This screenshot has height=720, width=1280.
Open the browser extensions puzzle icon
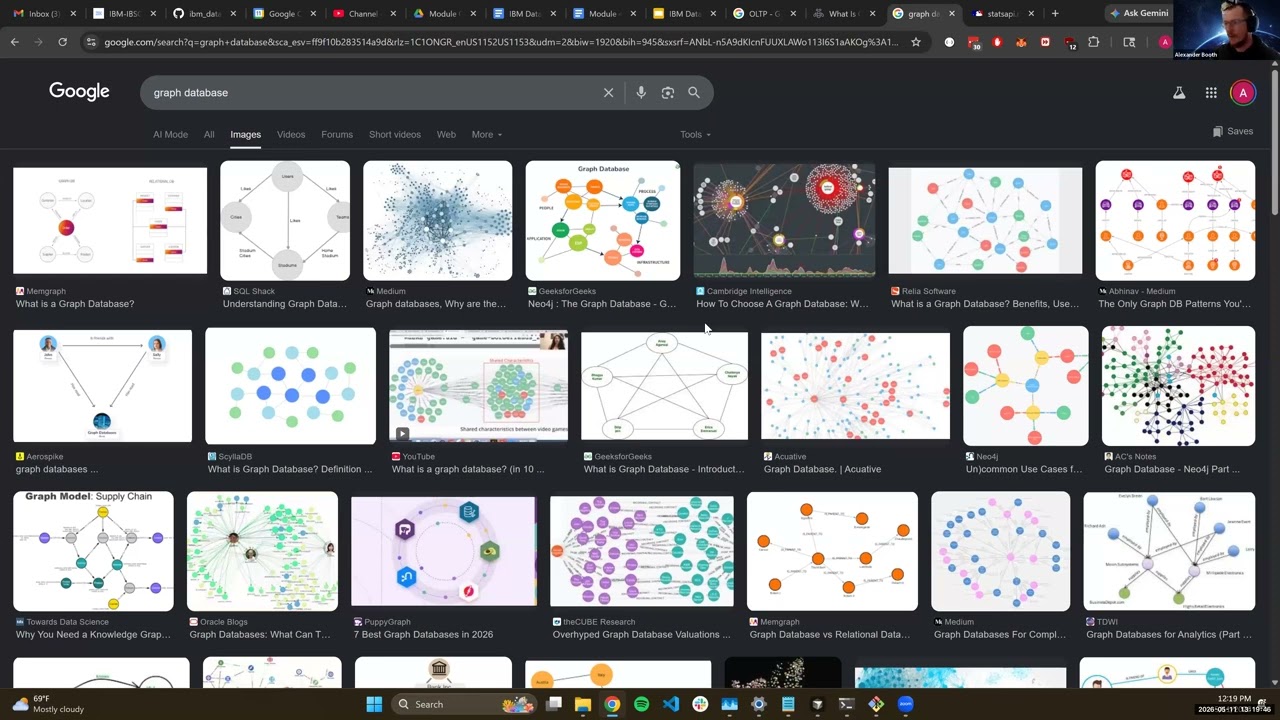pyautogui.click(x=1093, y=42)
